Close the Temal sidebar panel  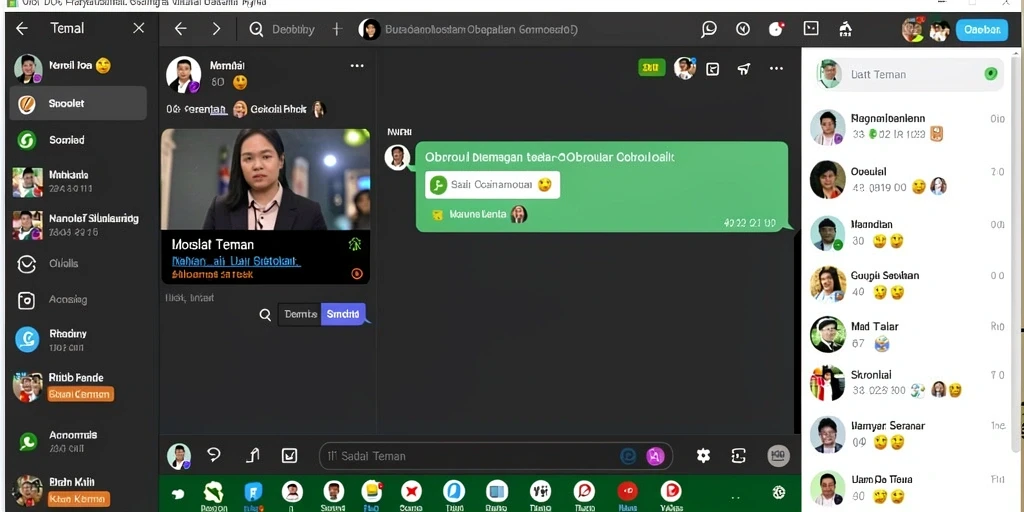point(138,28)
